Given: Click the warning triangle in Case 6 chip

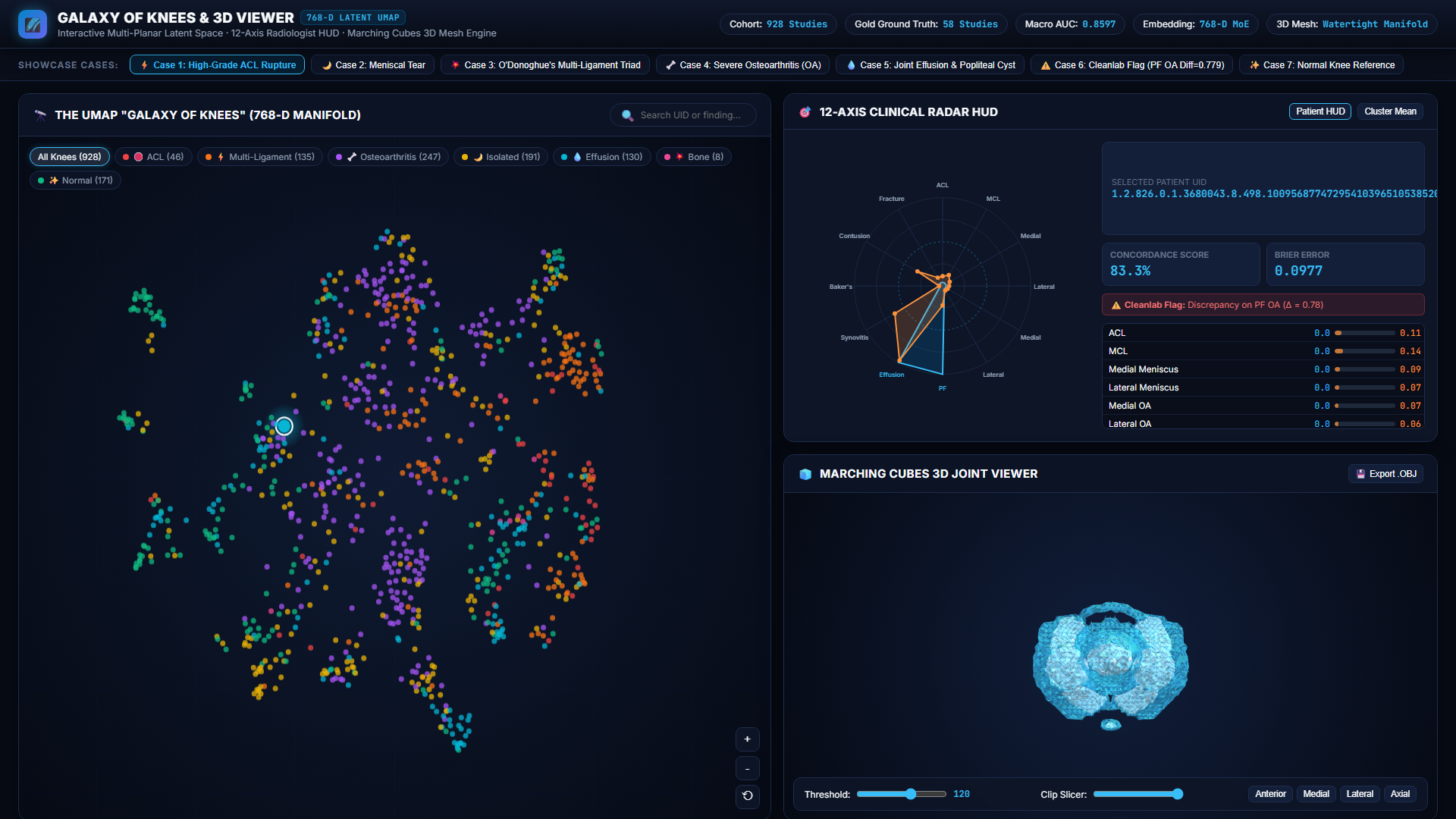Looking at the screenshot, I should click(1046, 65).
